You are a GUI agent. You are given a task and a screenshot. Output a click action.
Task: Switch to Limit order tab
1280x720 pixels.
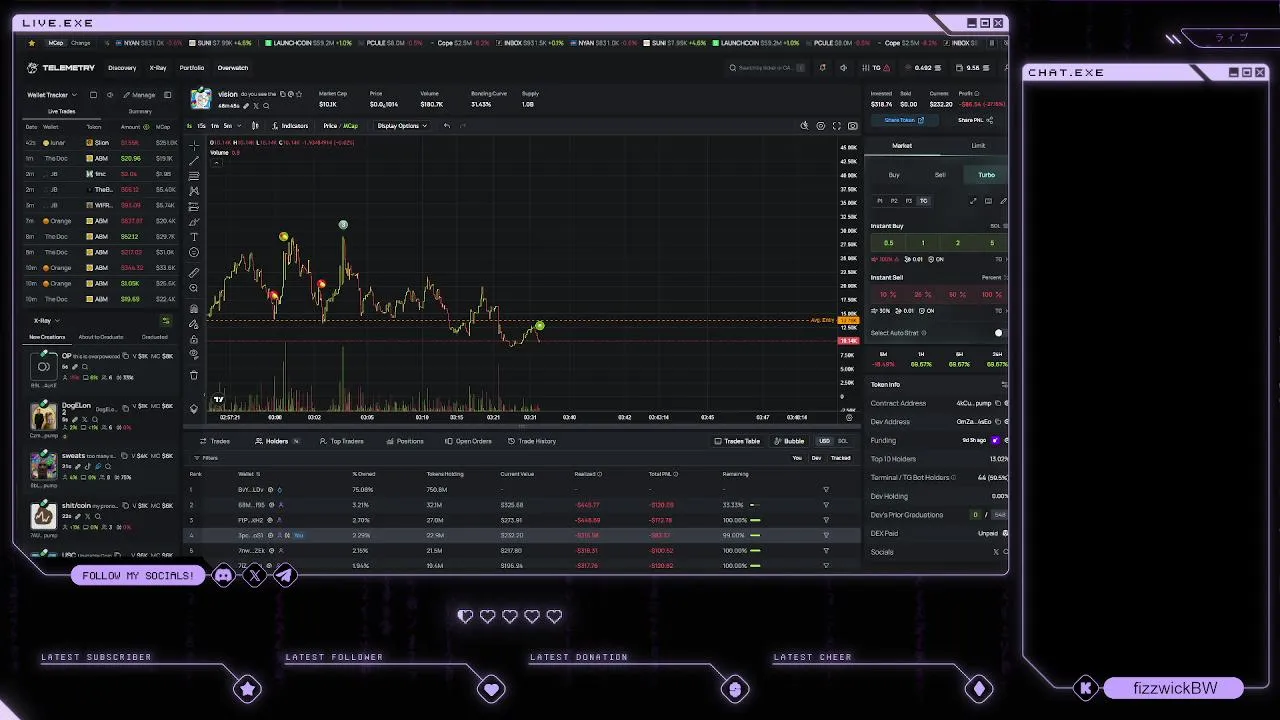[978, 146]
